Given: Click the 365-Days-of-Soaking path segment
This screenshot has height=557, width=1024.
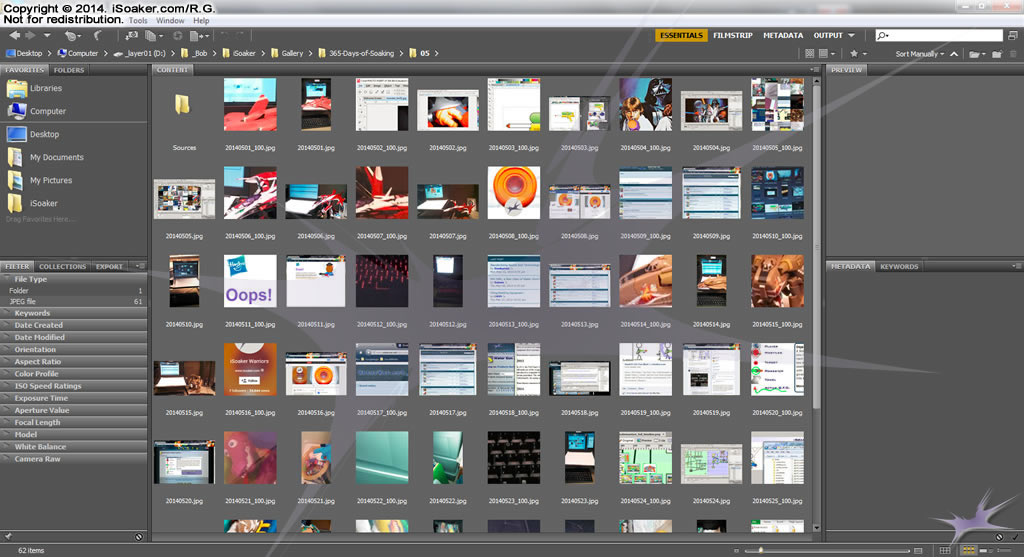Looking at the screenshot, I should [x=356, y=54].
